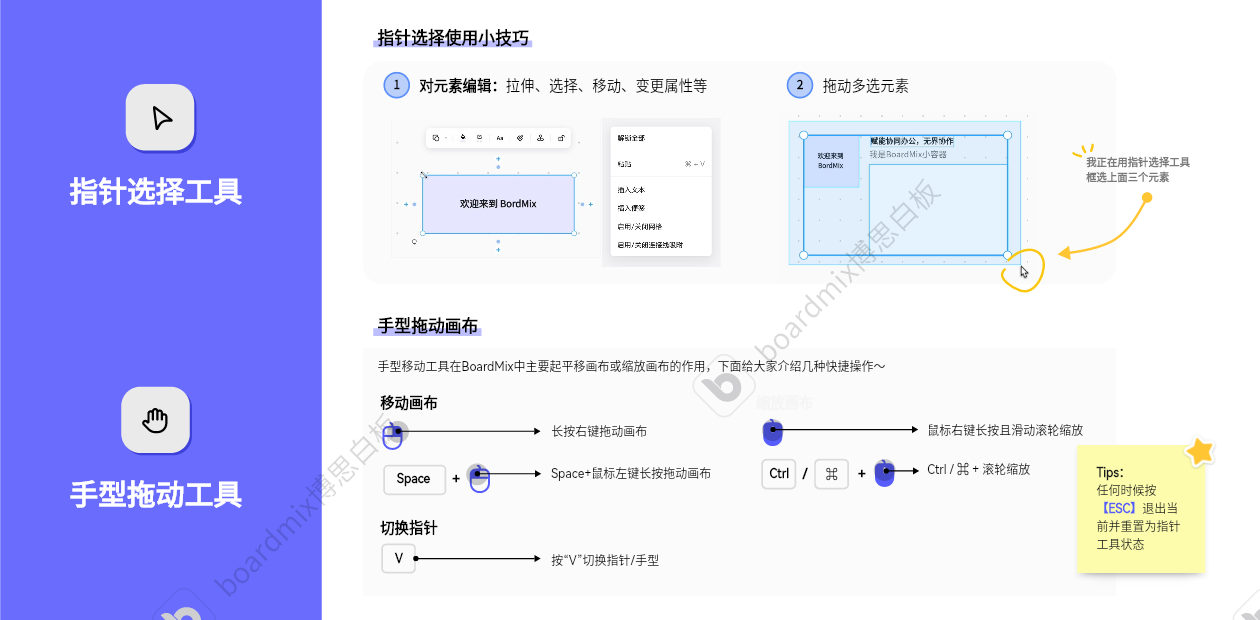
Task: Click the right plus connector beside the shape
Action: (590, 204)
